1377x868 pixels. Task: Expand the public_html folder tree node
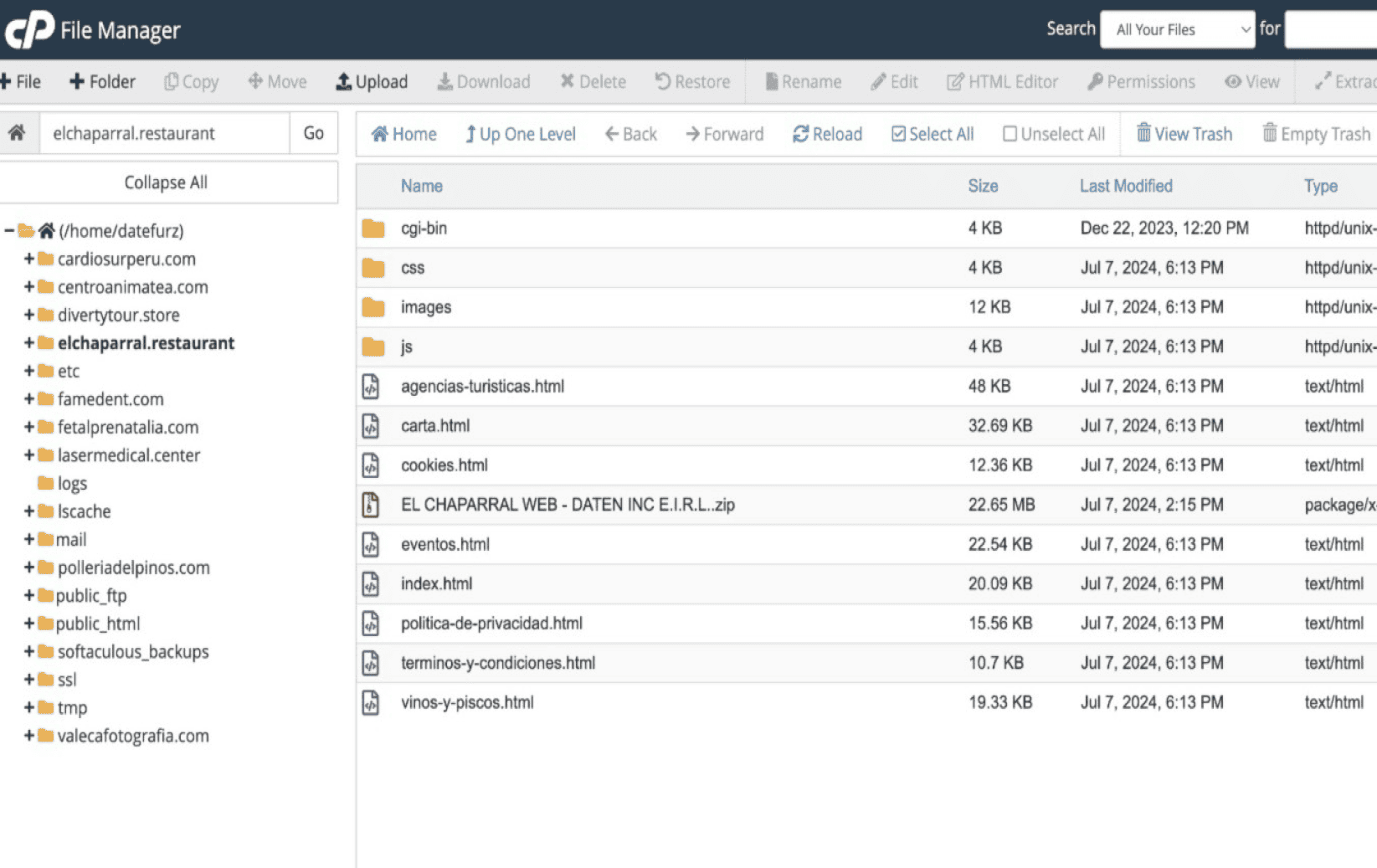click(x=29, y=624)
